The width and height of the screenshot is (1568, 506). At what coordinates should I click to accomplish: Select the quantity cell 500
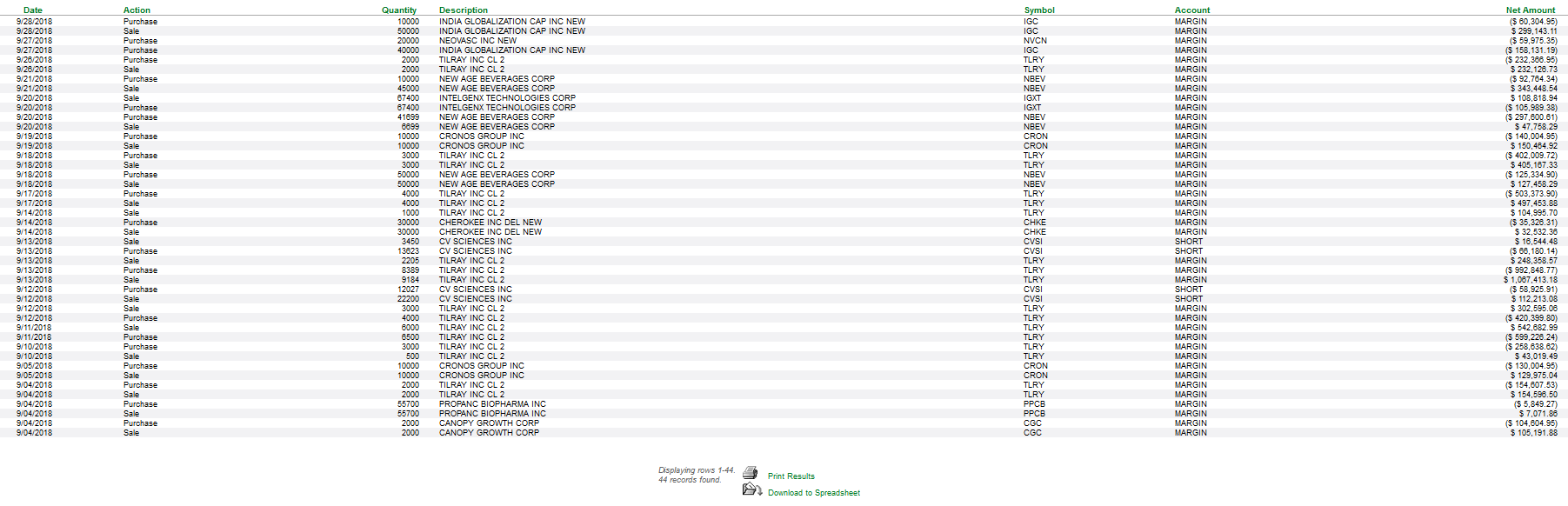tap(412, 356)
